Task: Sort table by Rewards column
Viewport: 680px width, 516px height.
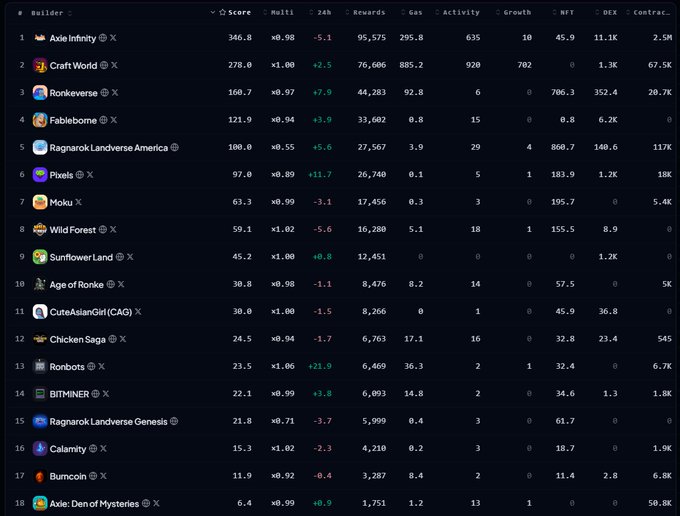Action: [365, 13]
